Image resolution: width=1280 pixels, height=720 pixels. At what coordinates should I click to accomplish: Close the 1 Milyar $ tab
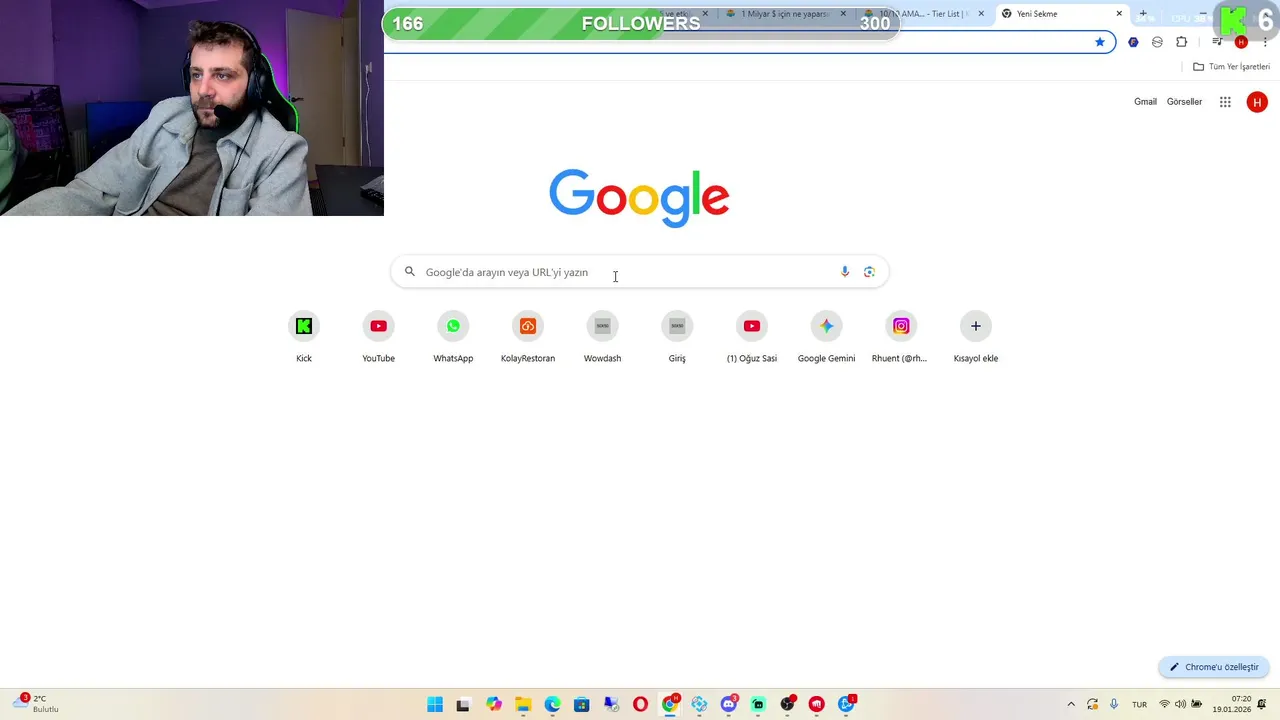click(843, 14)
